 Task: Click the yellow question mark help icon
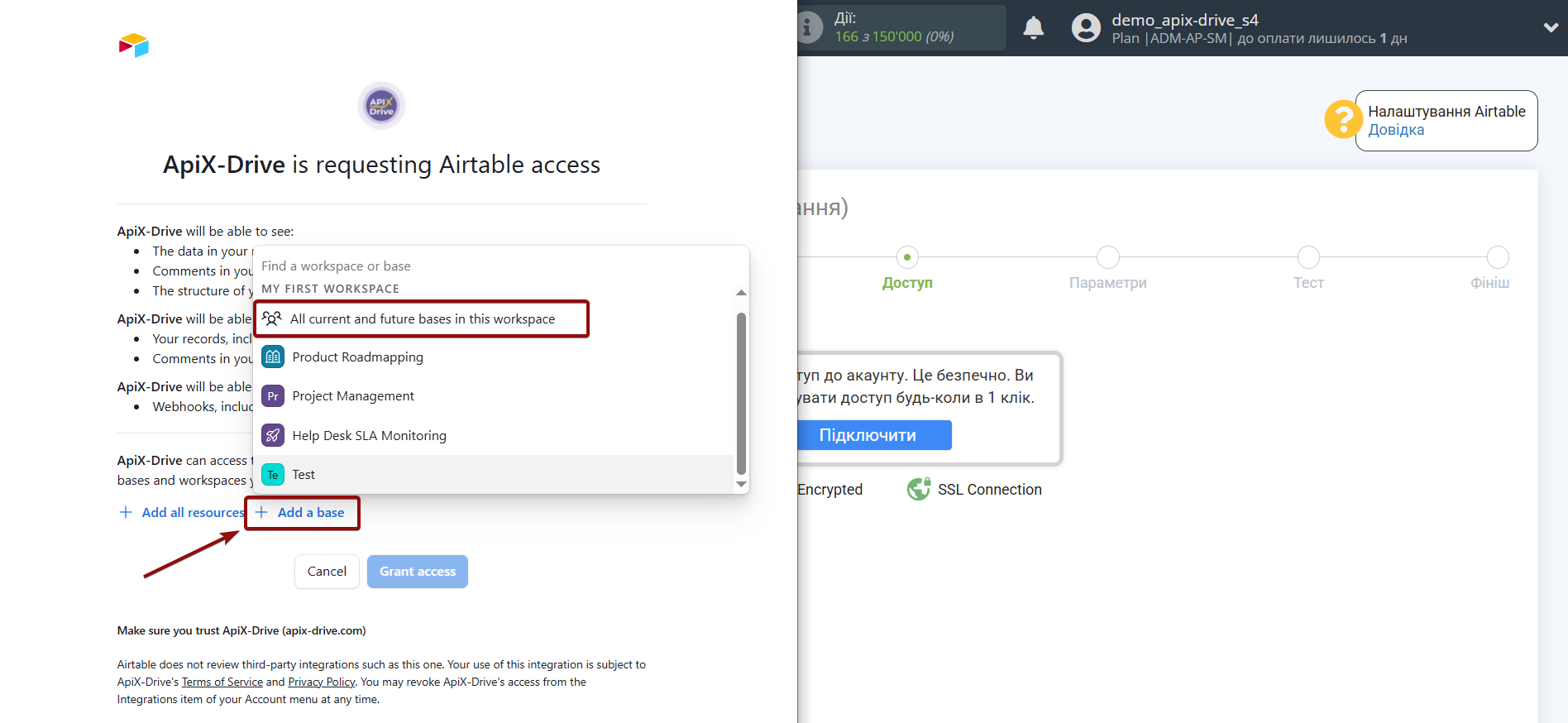tap(1343, 119)
